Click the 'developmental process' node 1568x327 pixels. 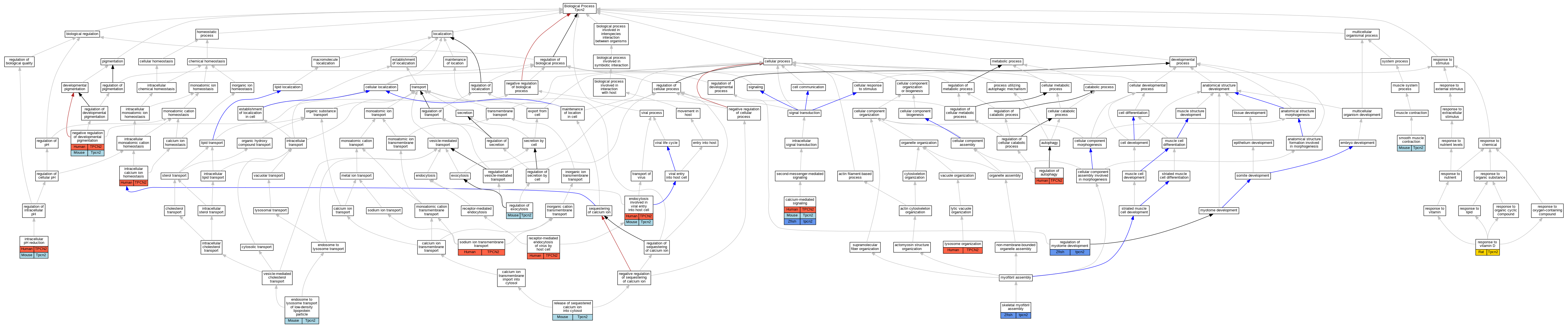tap(1183, 62)
